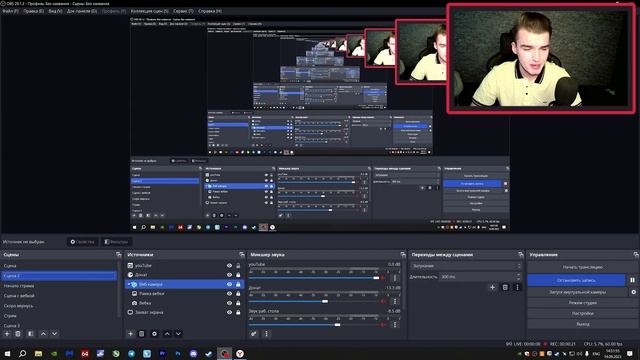640x360 pixels.
Task: Delete selected source with Sources trash icon
Action: [x=142, y=334]
